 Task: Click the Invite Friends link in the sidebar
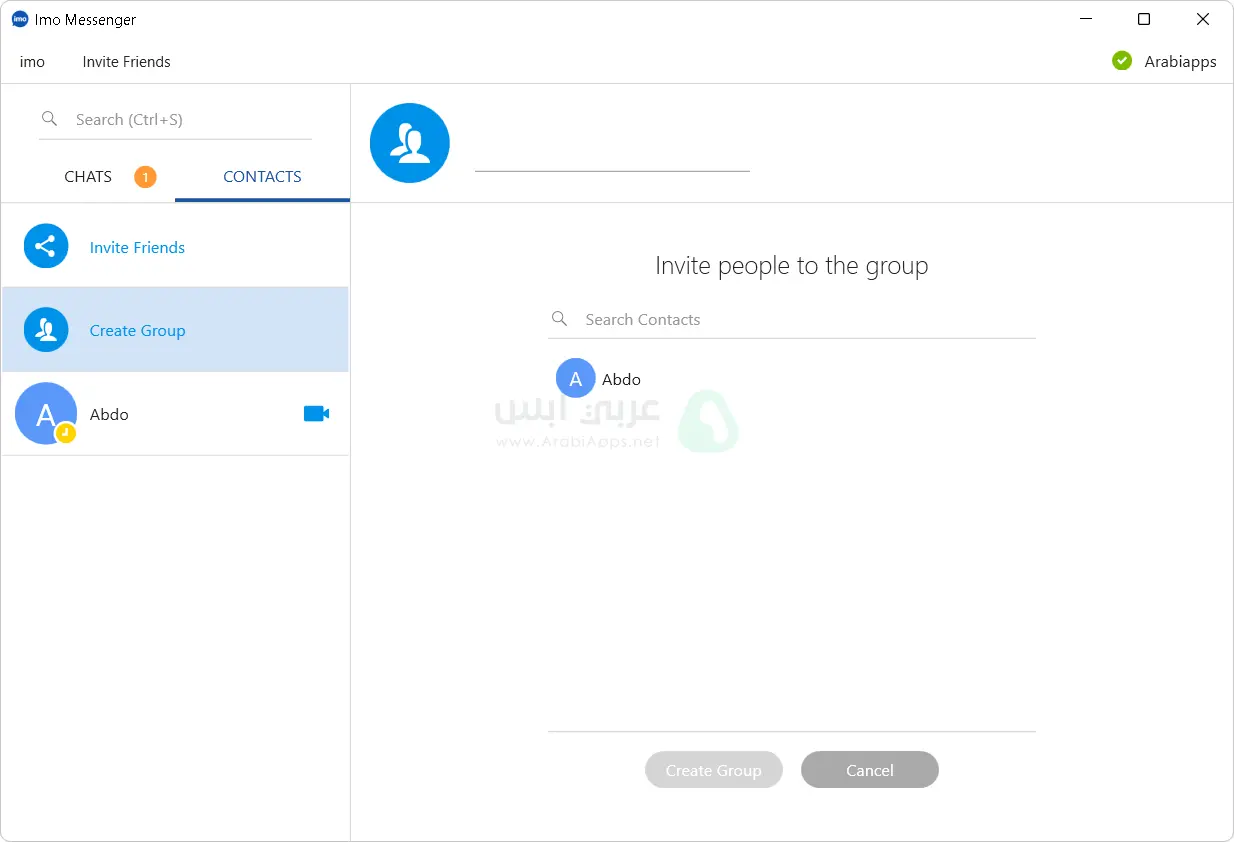click(137, 248)
